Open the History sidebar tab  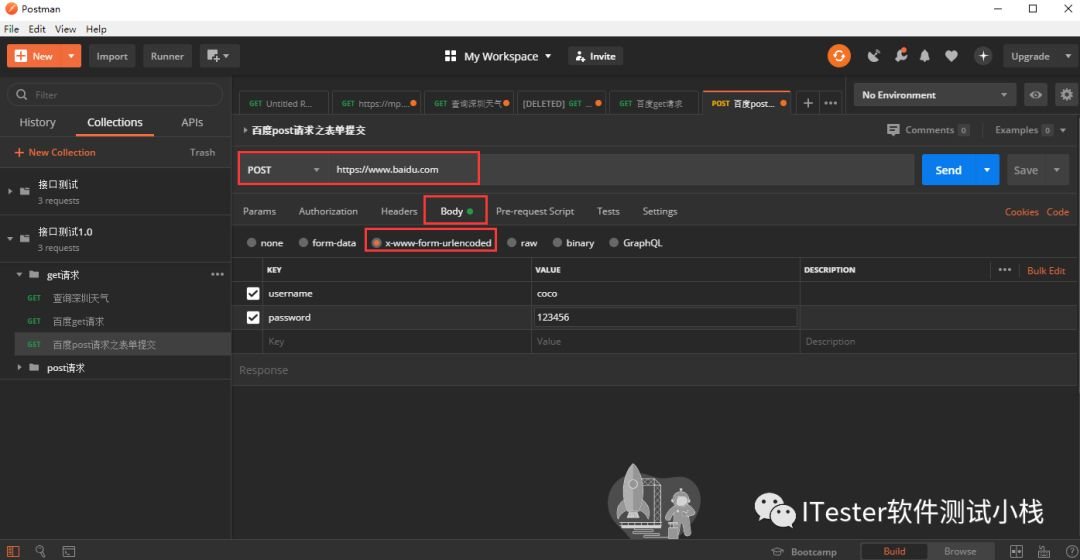click(37, 122)
